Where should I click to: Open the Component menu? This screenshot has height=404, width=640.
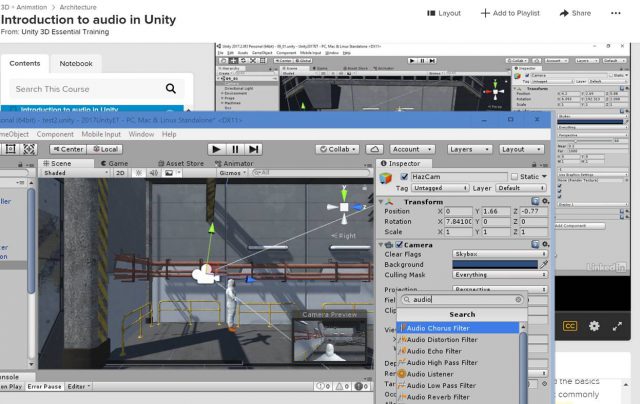point(55,134)
